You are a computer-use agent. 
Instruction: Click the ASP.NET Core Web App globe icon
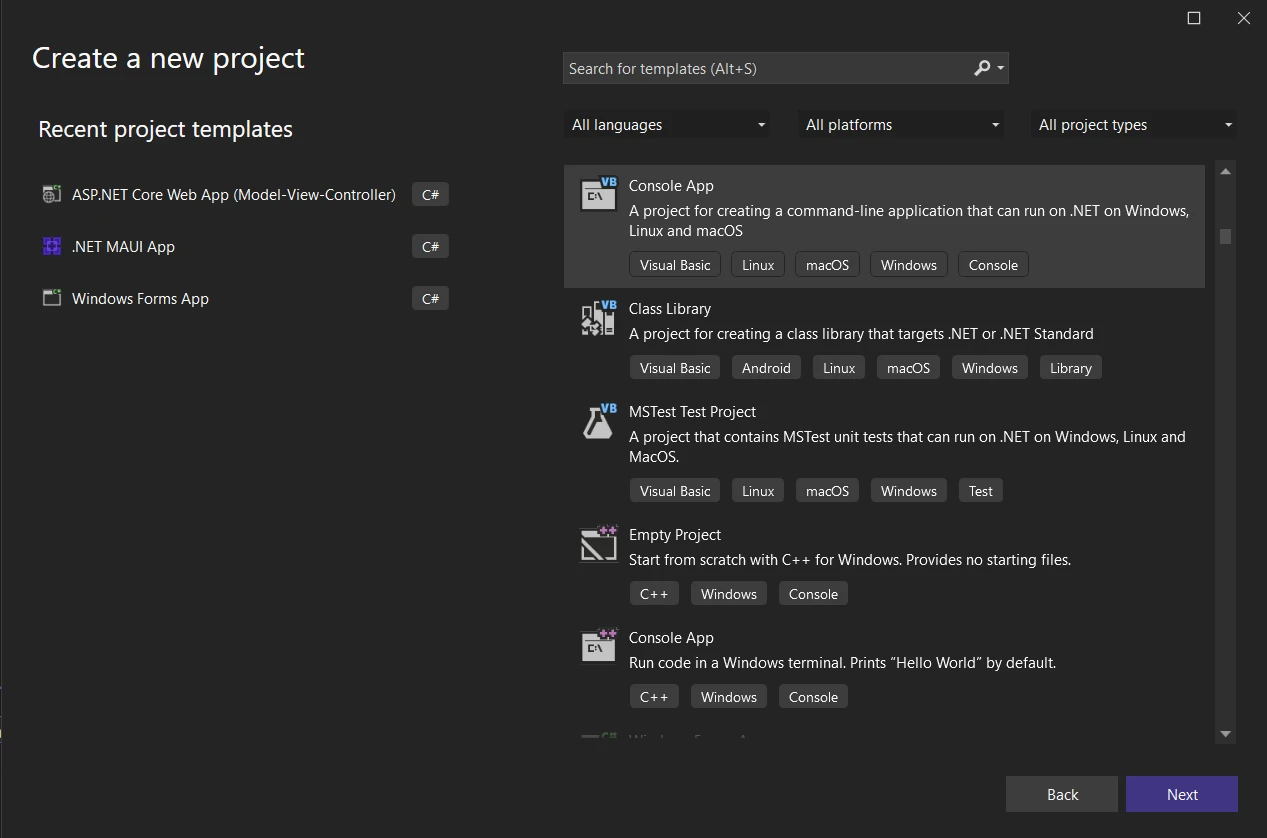[52, 195]
